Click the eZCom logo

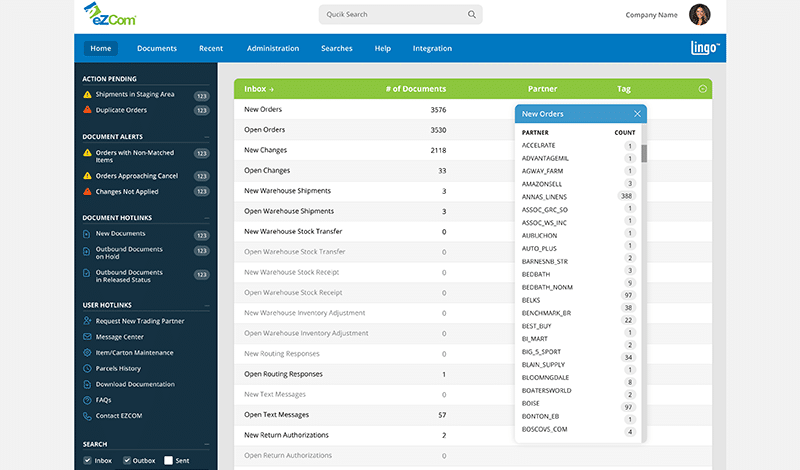pyautogui.click(x=110, y=15)
